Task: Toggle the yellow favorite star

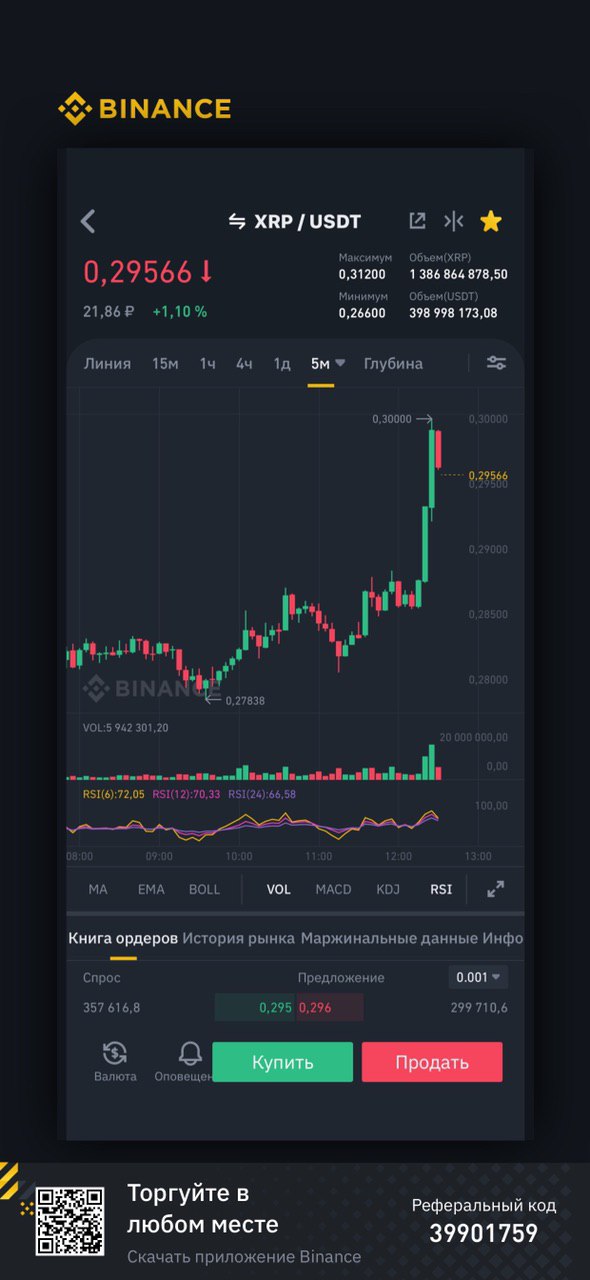Action: click(490, 221)
